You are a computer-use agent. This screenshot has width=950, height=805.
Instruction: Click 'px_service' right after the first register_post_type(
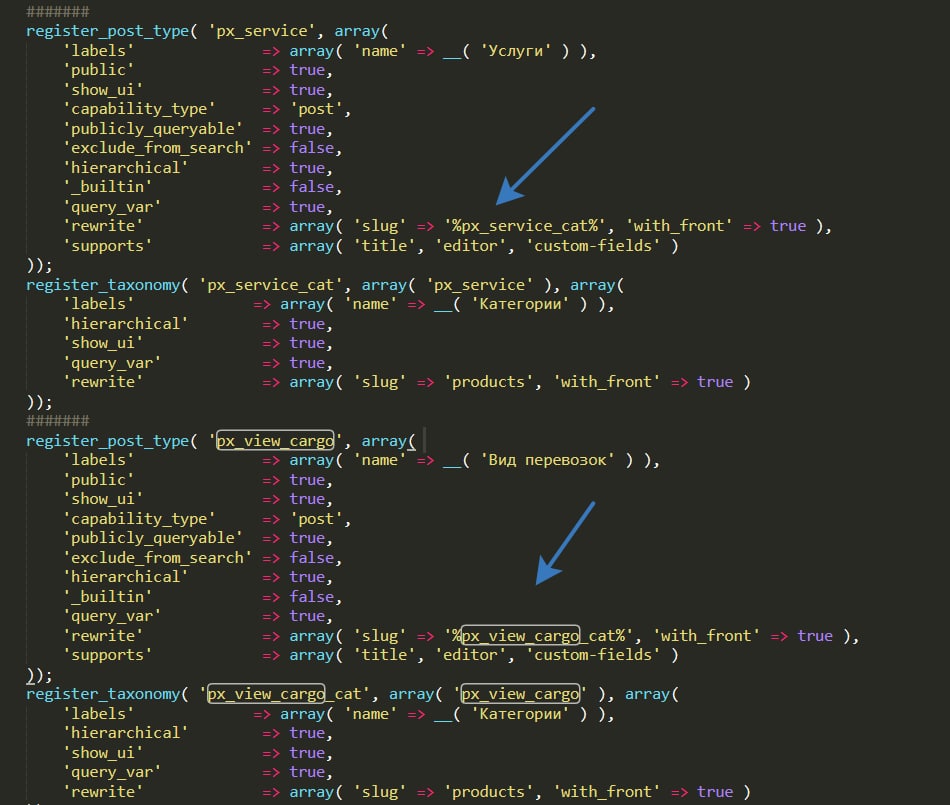point(262,31)
